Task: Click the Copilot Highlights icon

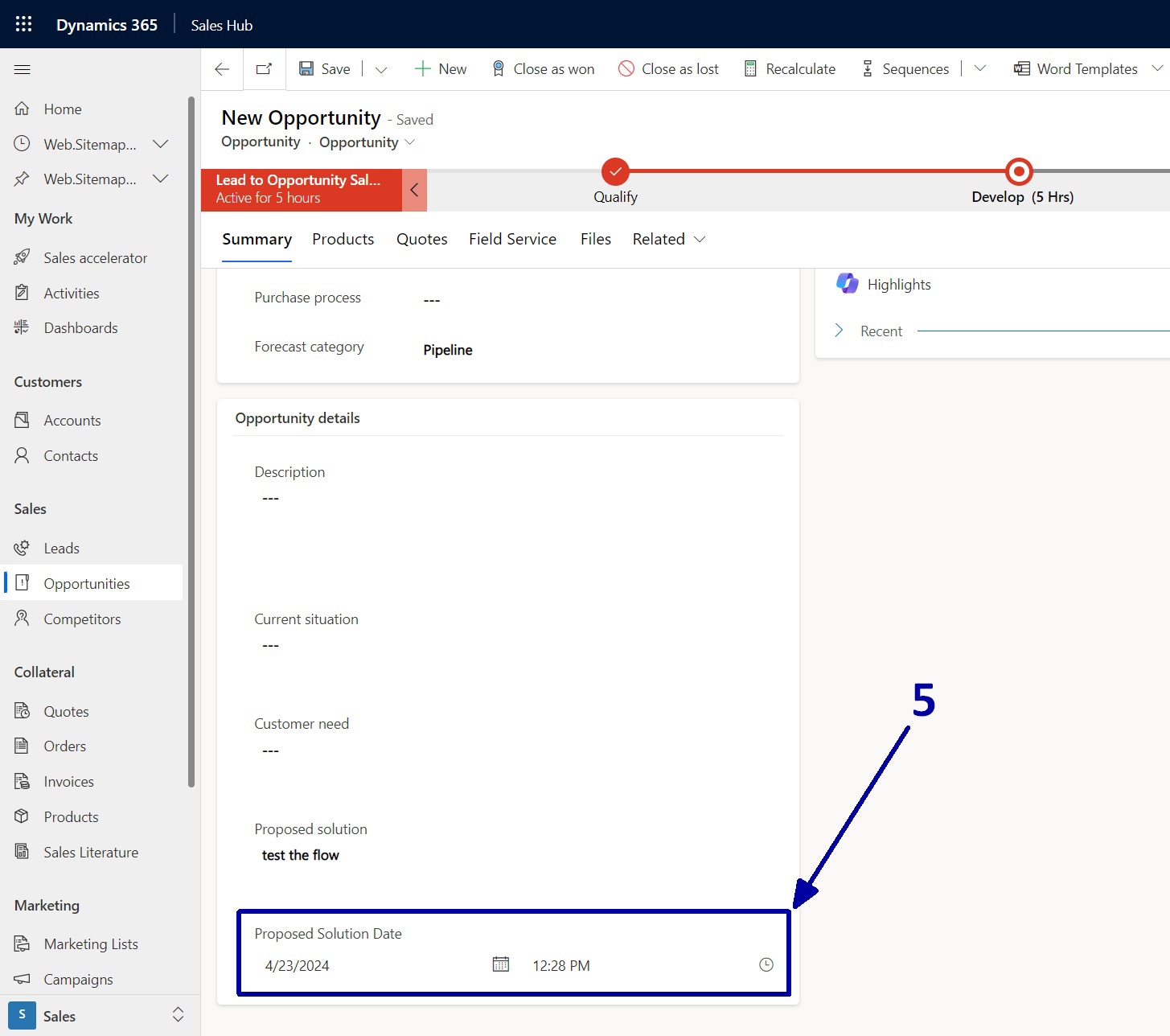Action: pyautogui.click(x=847, y=283)
